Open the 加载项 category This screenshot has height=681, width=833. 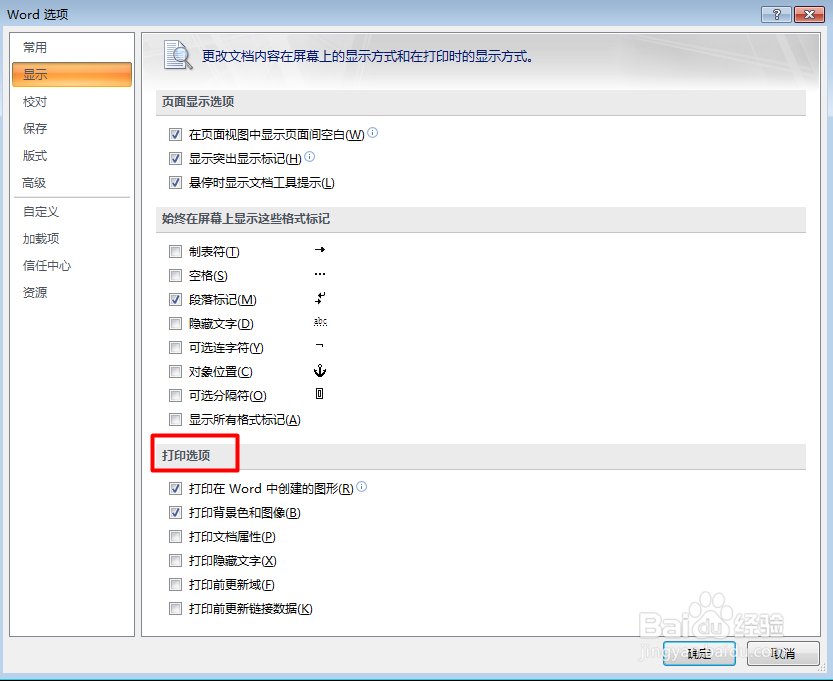41,239
